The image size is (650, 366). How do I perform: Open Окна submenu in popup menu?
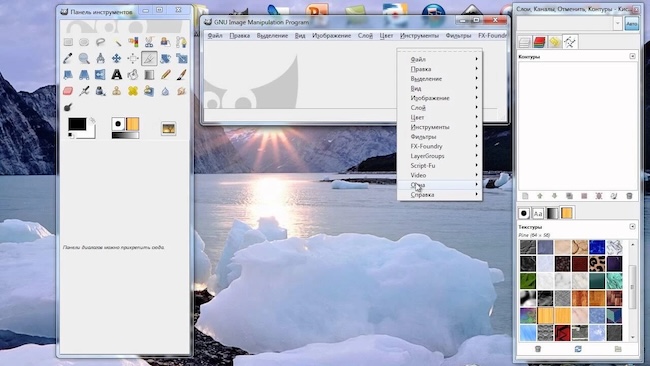[x=439, y=185]
